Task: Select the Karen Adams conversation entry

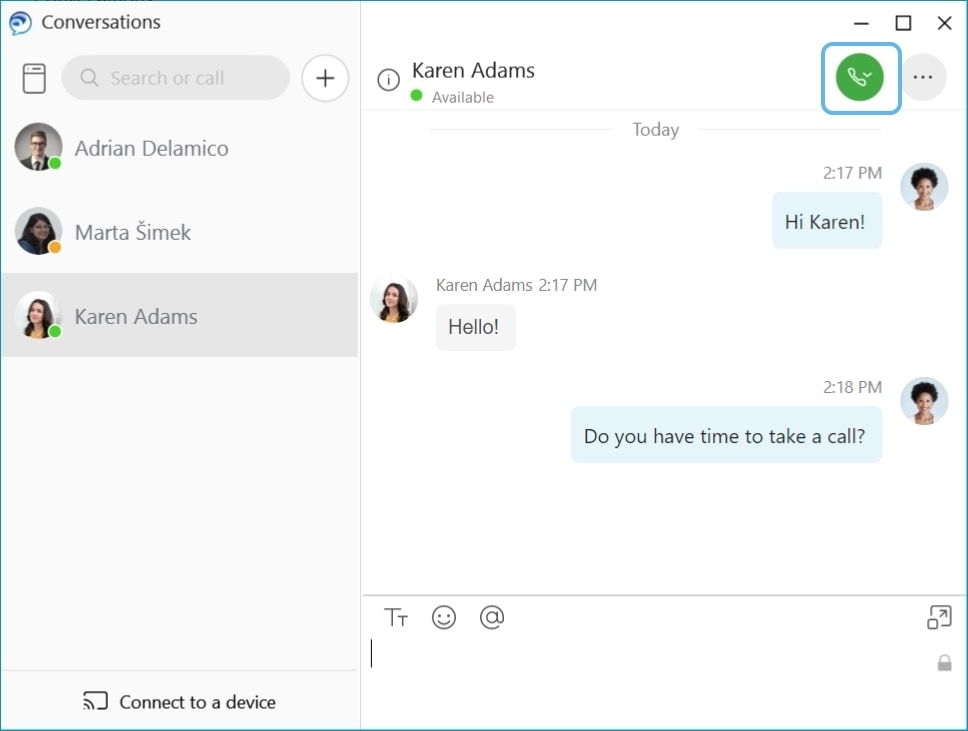Action: [x=180, y=315]
